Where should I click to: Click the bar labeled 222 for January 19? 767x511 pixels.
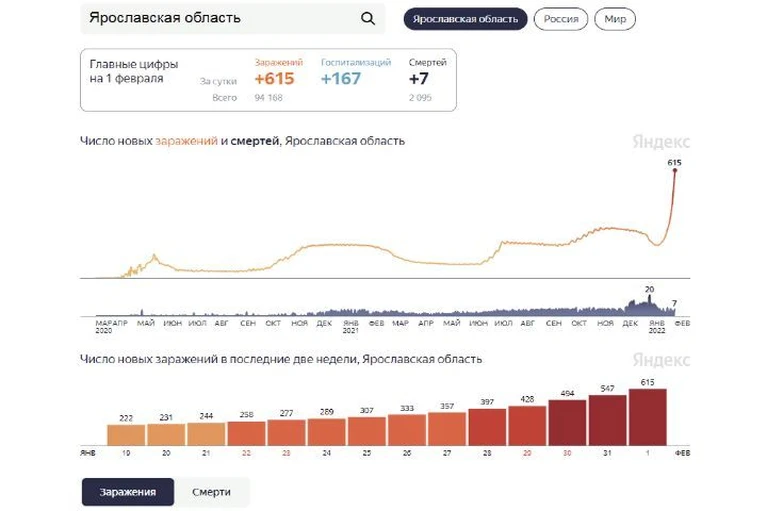tap(126, 435)
